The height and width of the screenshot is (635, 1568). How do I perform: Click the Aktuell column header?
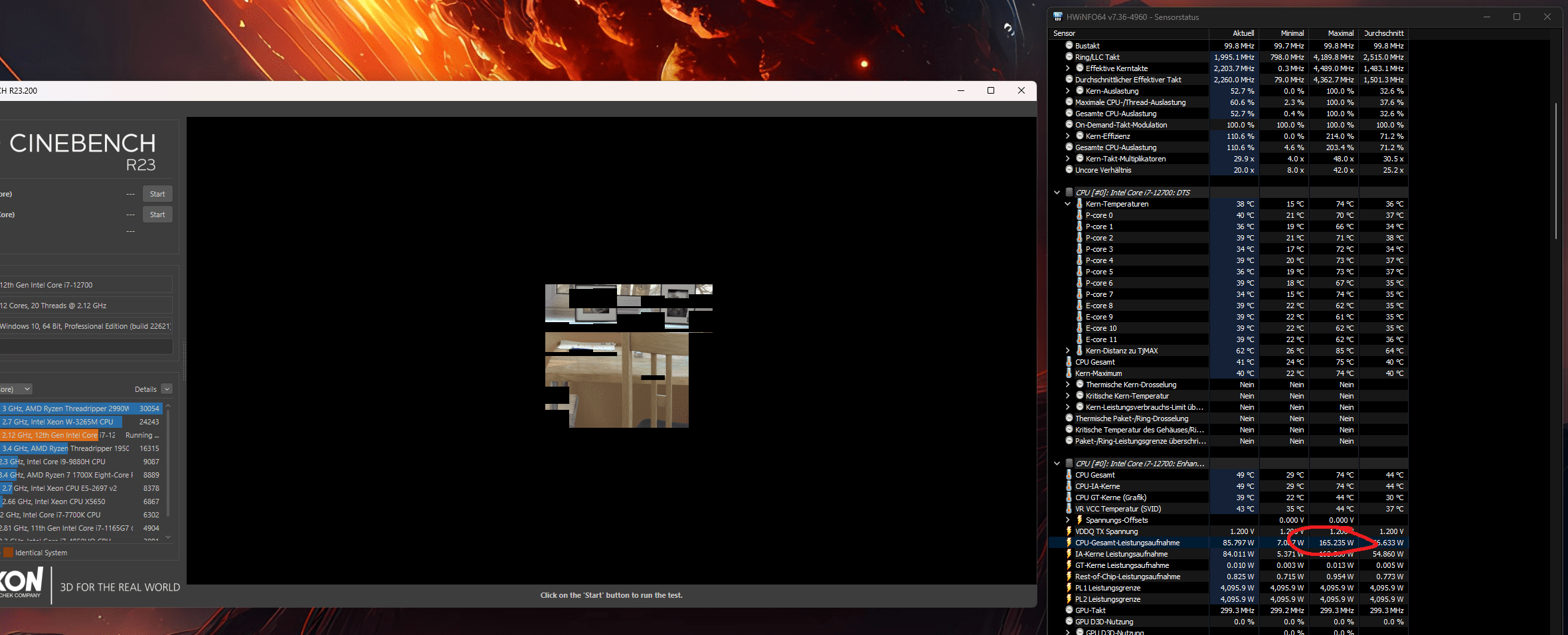coord(1234,33)
